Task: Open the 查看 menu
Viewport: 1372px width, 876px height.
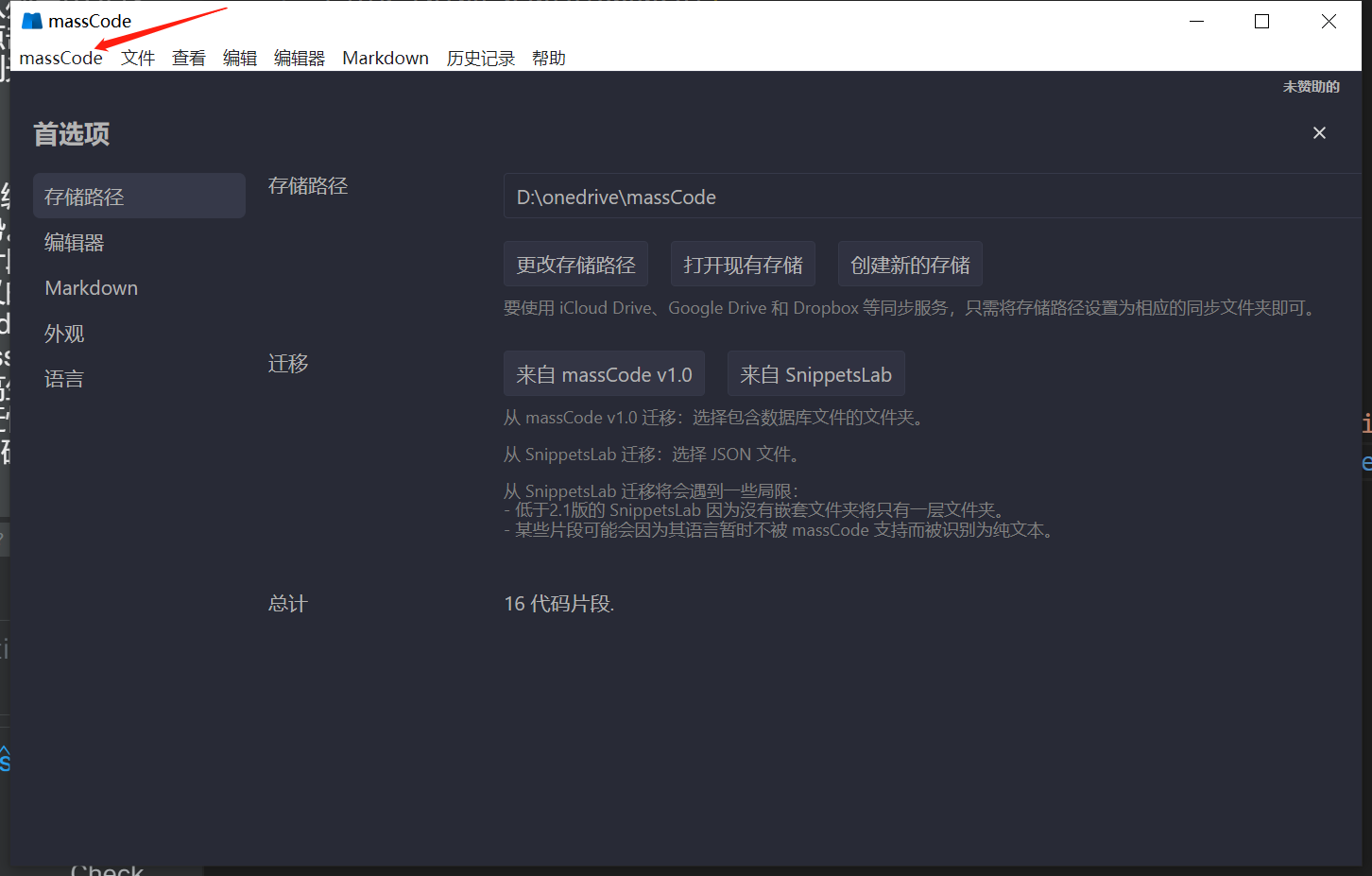Action: (x=189, y=58)
